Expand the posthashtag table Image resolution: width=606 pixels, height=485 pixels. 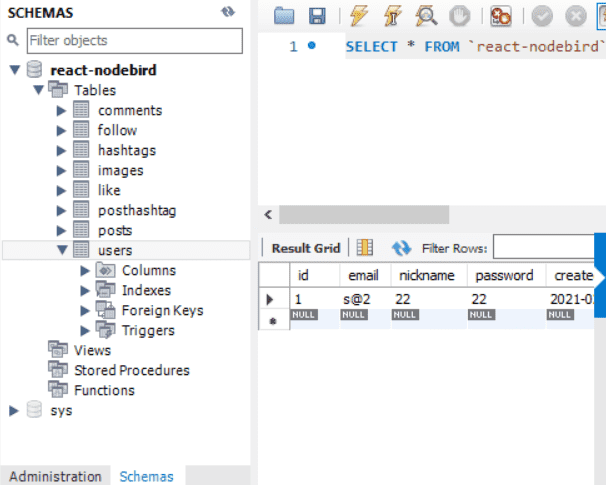(x=61, y=210)
